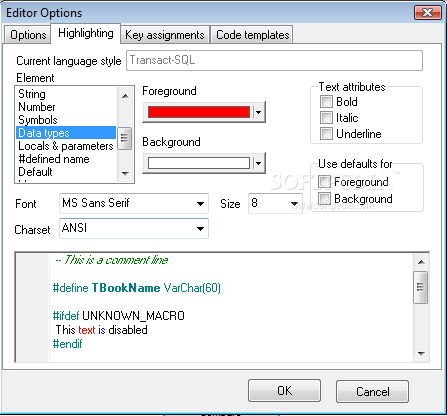
Task: Select the Highlighting tab
Action: pyautogui.click(x=86, y=33)
